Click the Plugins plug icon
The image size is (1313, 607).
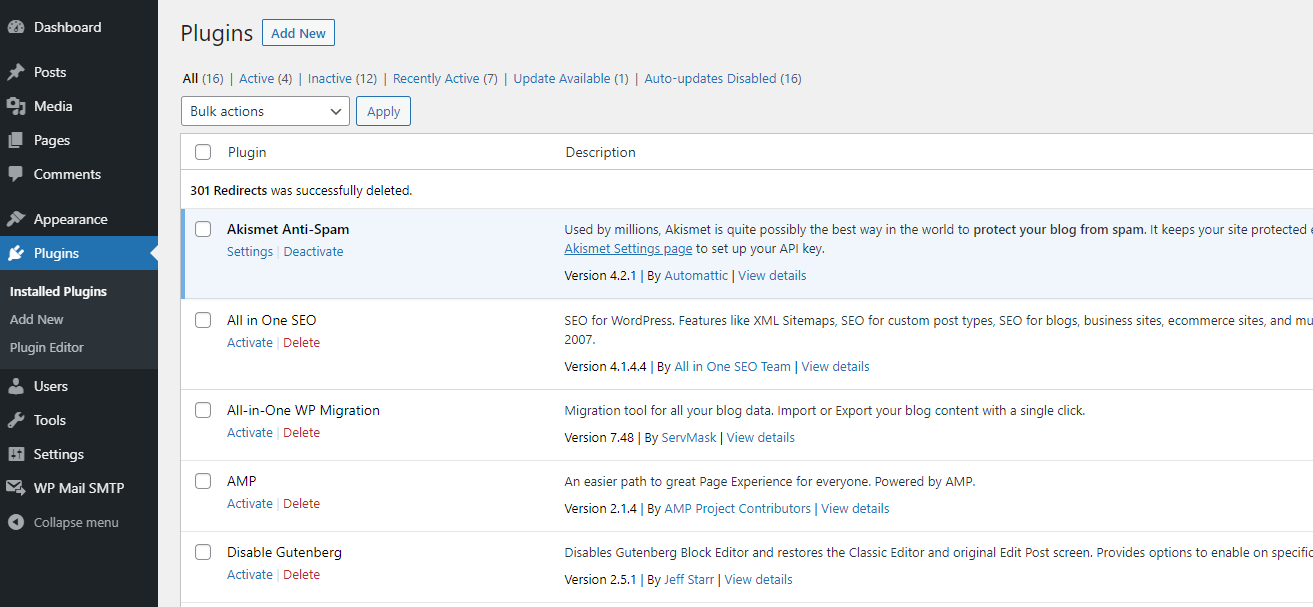16,253
